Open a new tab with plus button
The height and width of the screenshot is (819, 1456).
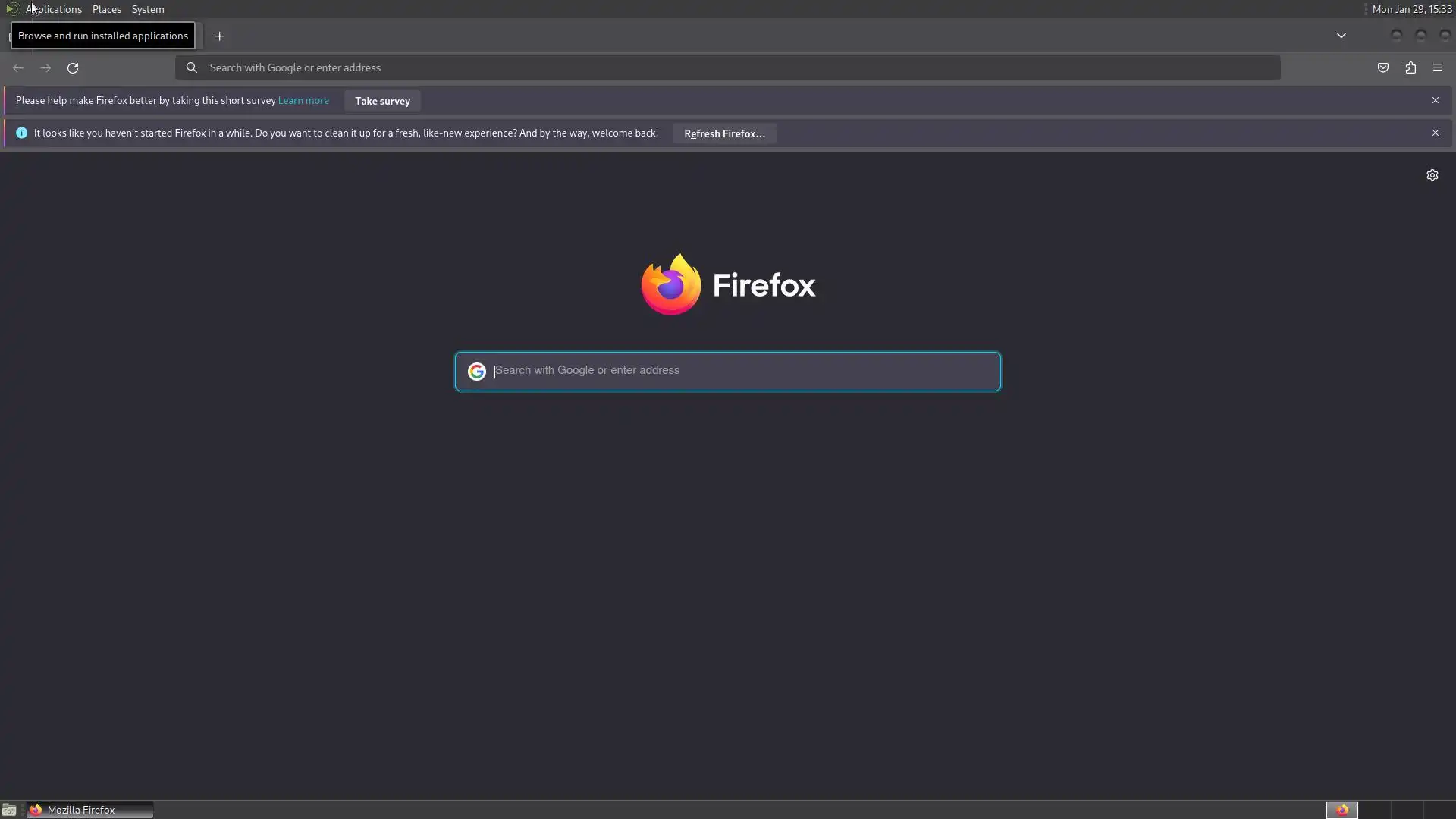tap(219, 36)
